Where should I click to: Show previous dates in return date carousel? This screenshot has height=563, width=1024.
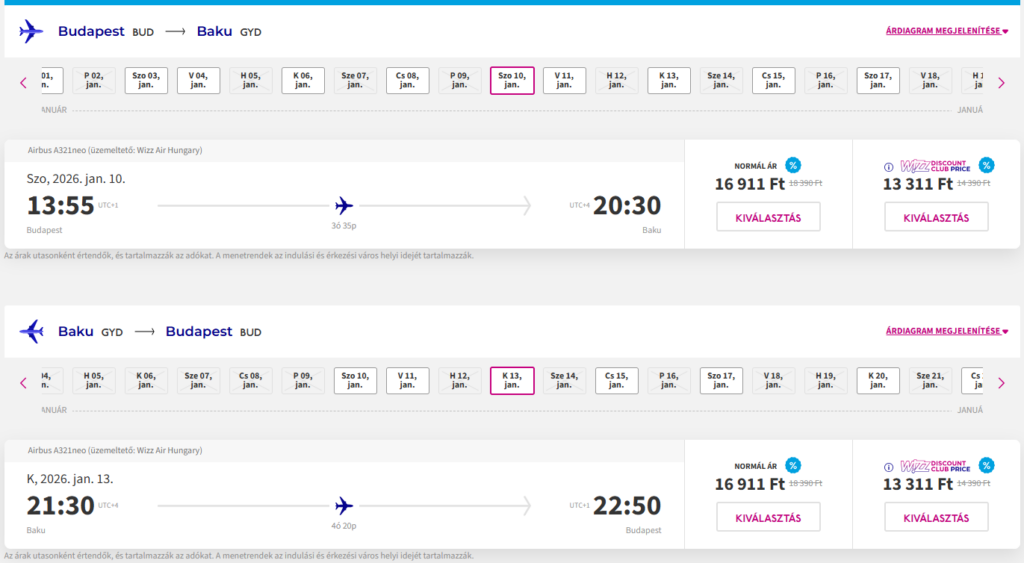24,381
